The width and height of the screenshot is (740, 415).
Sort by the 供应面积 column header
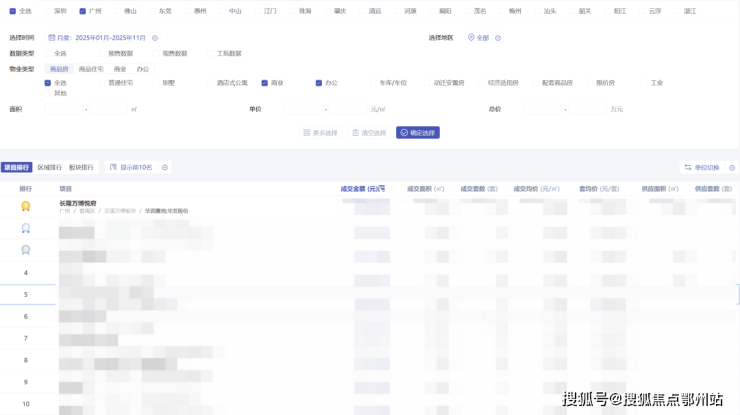click(x=660, y=189)
